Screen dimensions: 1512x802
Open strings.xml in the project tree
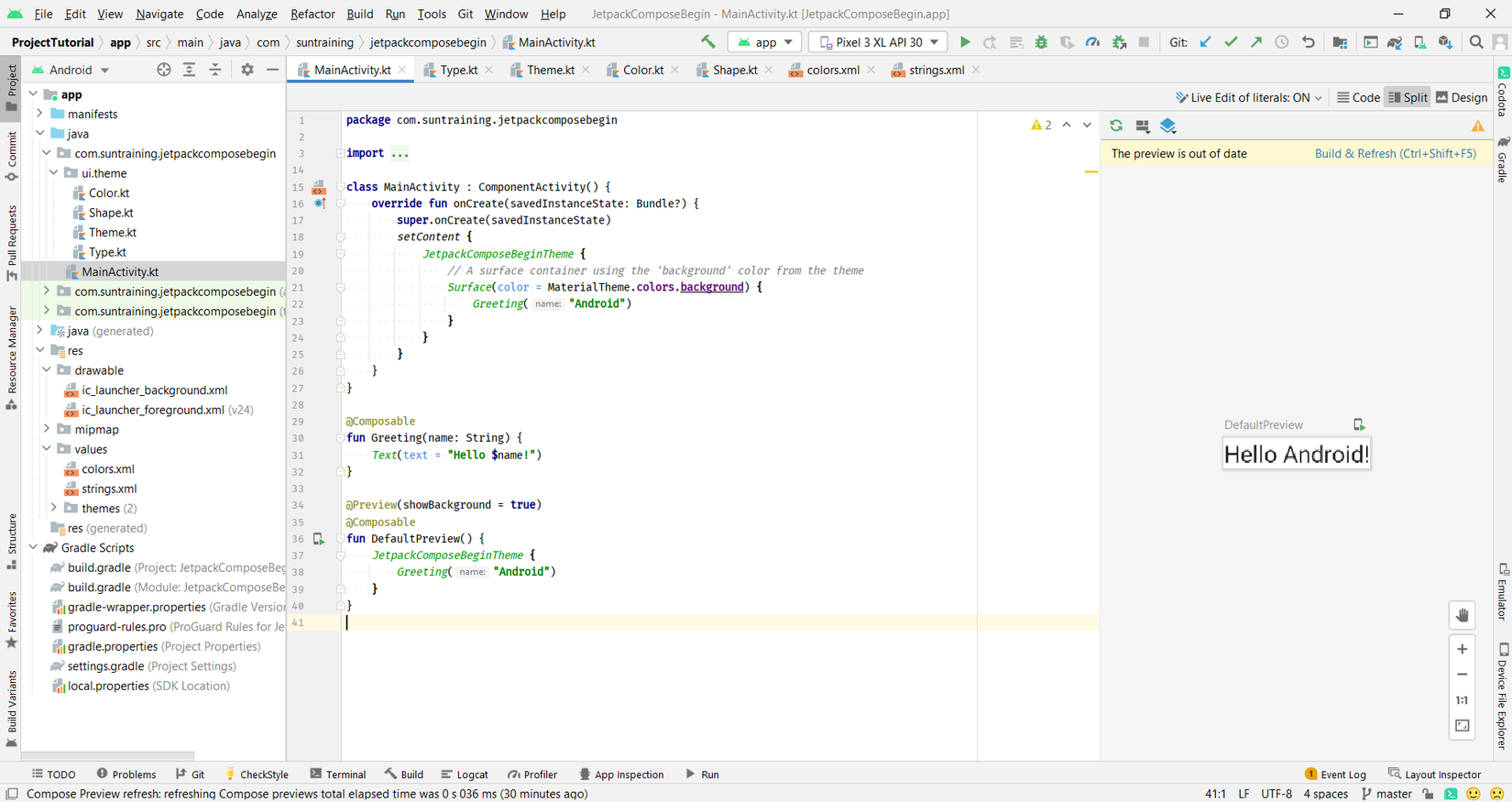109,489
